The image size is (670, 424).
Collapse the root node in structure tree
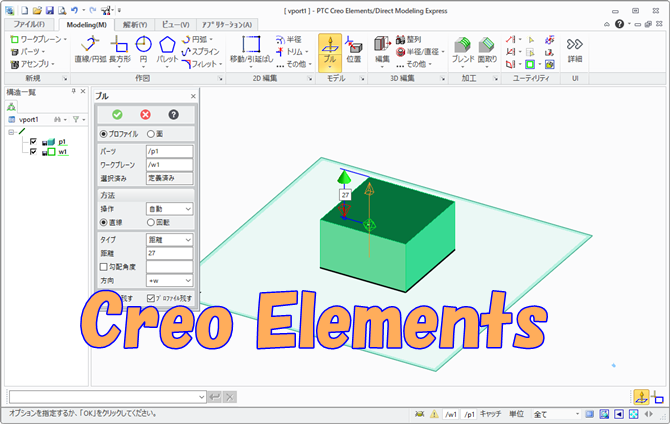click(11, 132)
